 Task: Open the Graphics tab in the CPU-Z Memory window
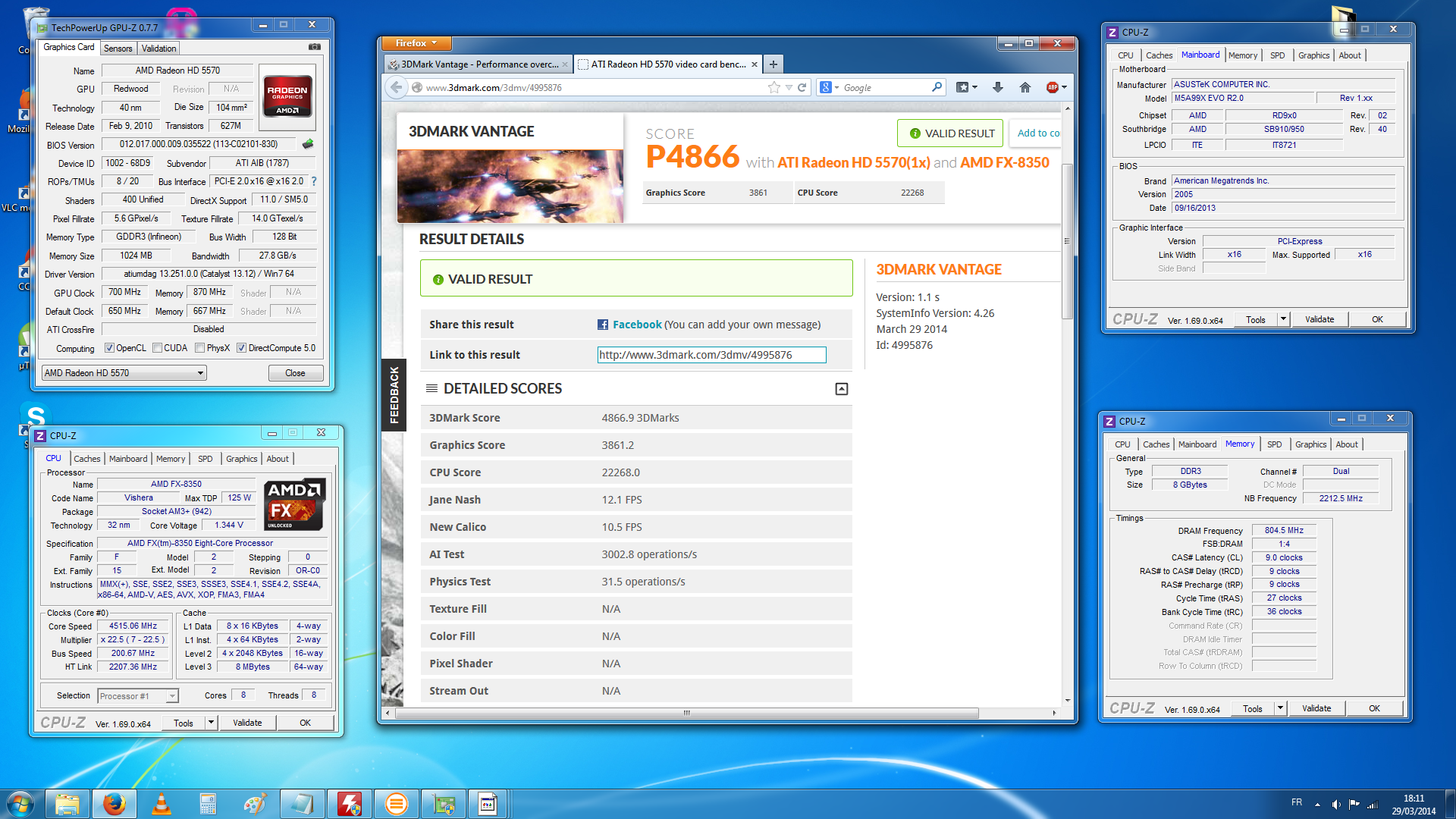point(1310,444)
